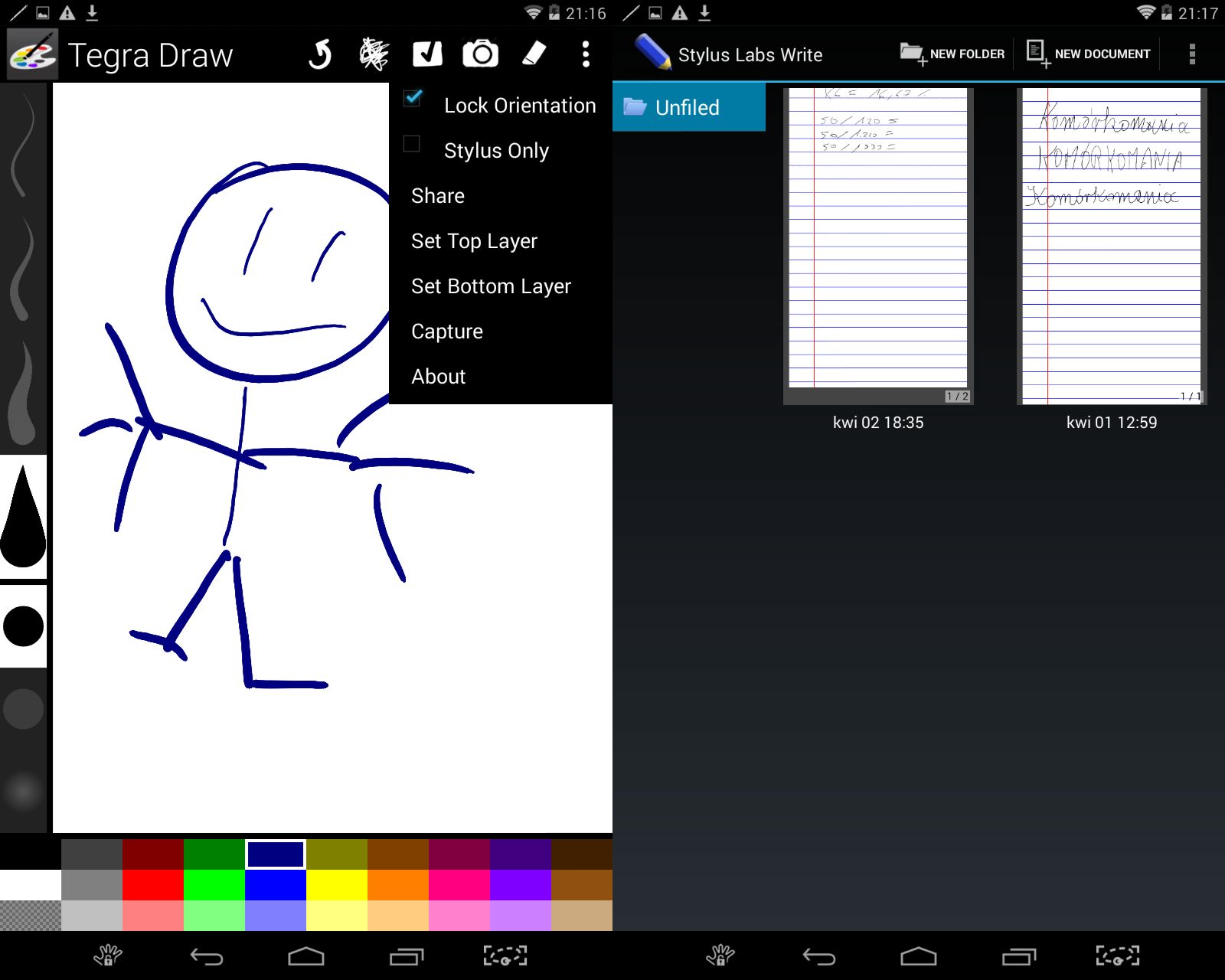The width and height of the screenshot is (1225, 980).
Task: Pick the bright red color swatch
Action: [x=153, y=885]
